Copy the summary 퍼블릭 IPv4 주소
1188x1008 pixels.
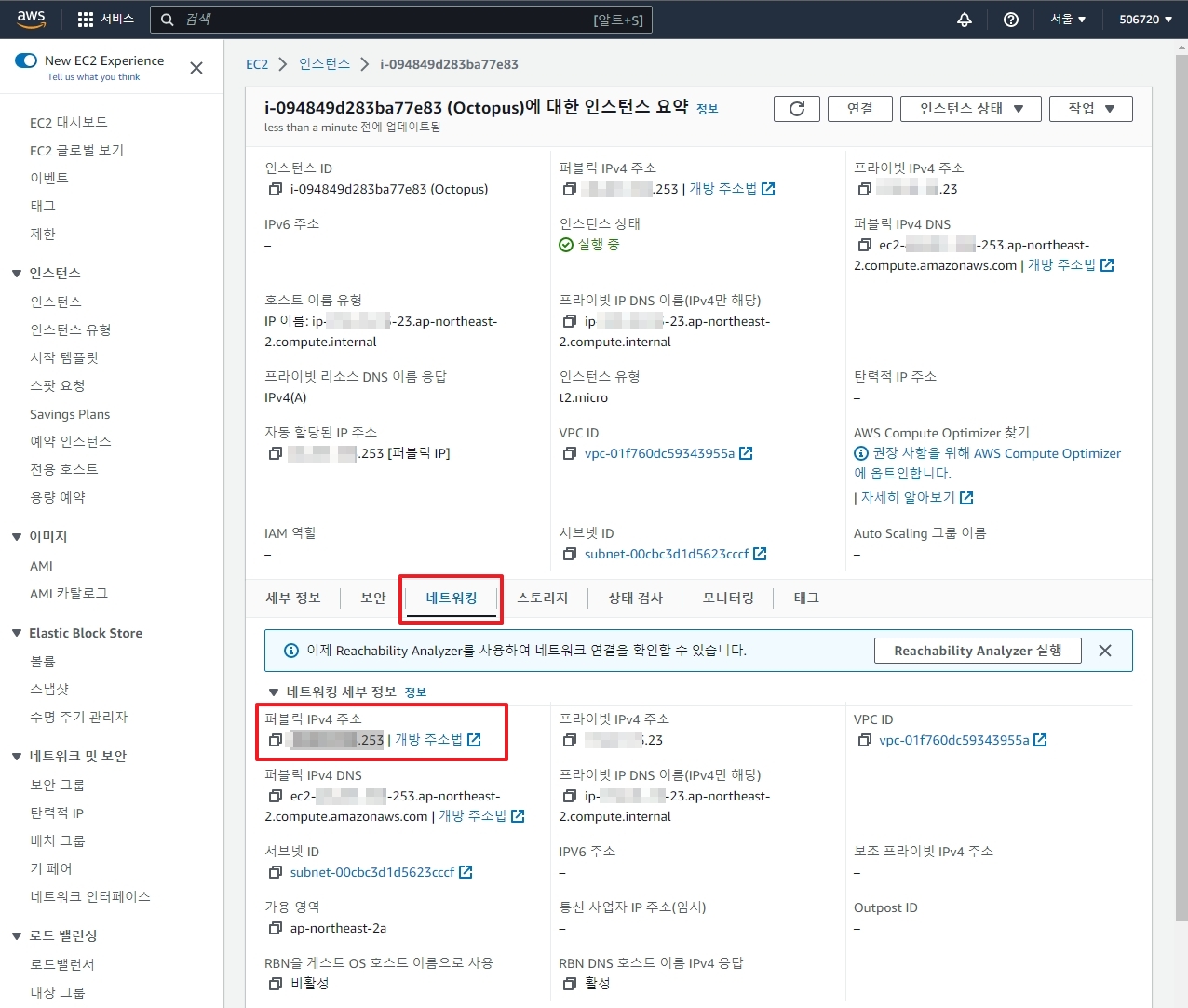(570, 189)
